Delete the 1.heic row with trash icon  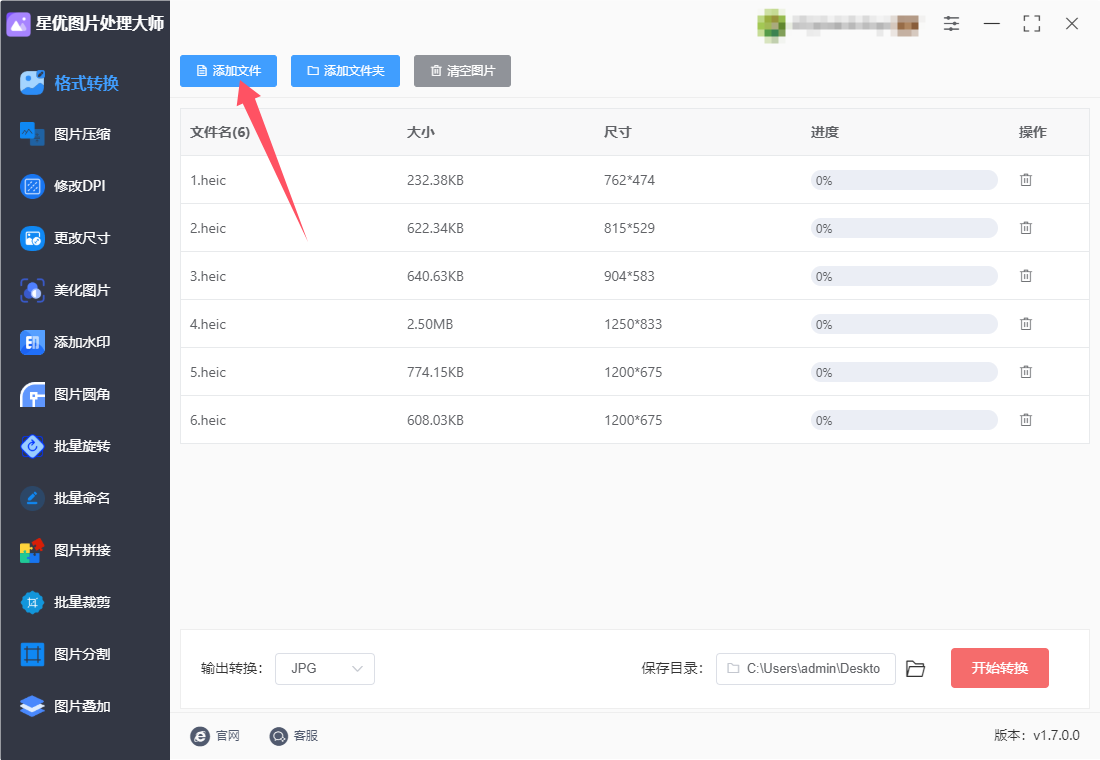[1026, 180]
